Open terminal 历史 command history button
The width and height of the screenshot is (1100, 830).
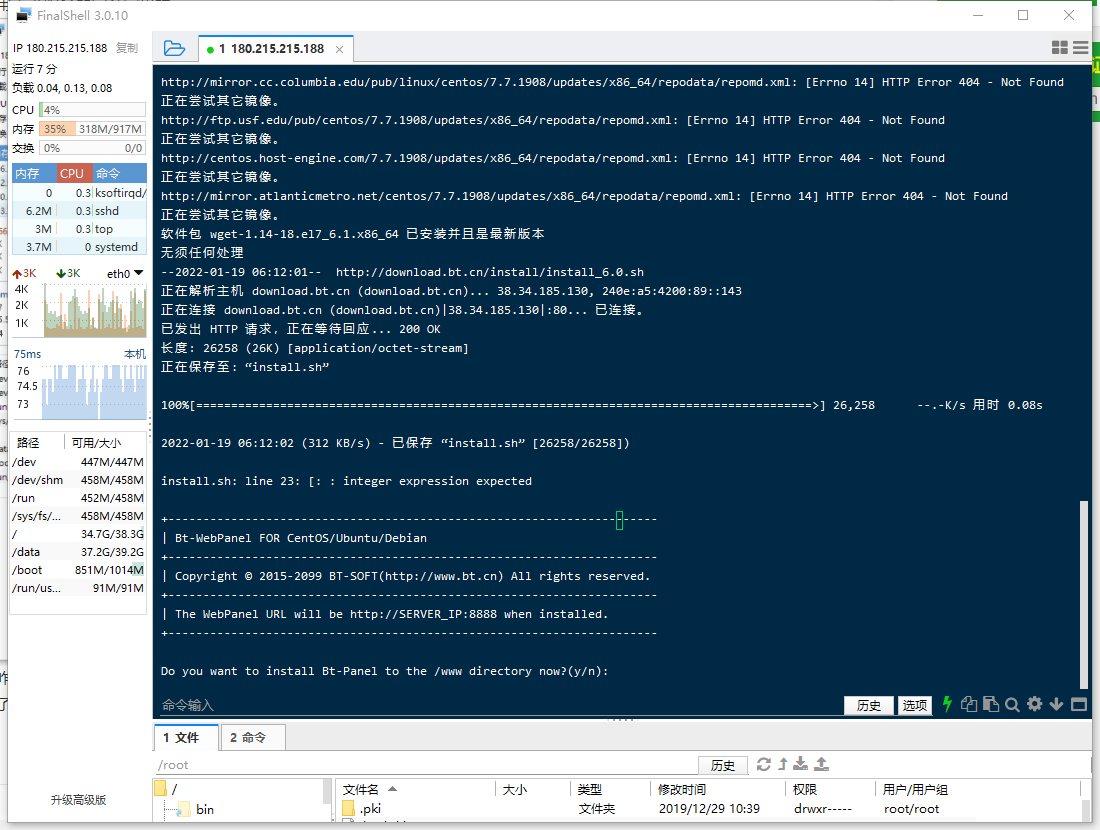[x=868, y=705]
